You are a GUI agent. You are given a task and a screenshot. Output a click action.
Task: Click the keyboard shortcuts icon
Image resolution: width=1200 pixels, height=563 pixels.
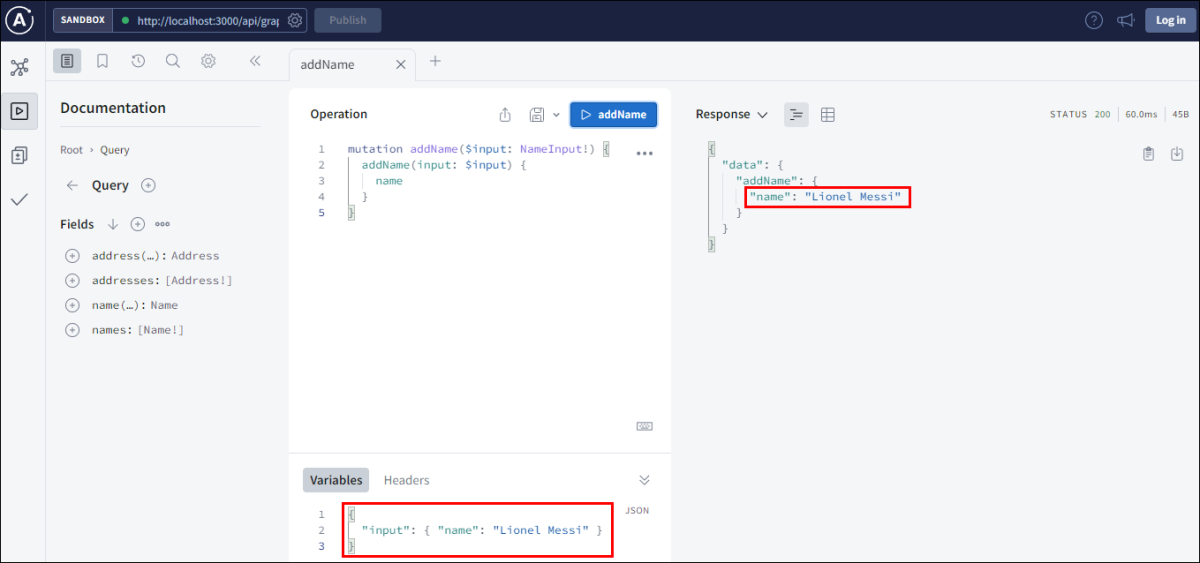click(x=645, y=426)
